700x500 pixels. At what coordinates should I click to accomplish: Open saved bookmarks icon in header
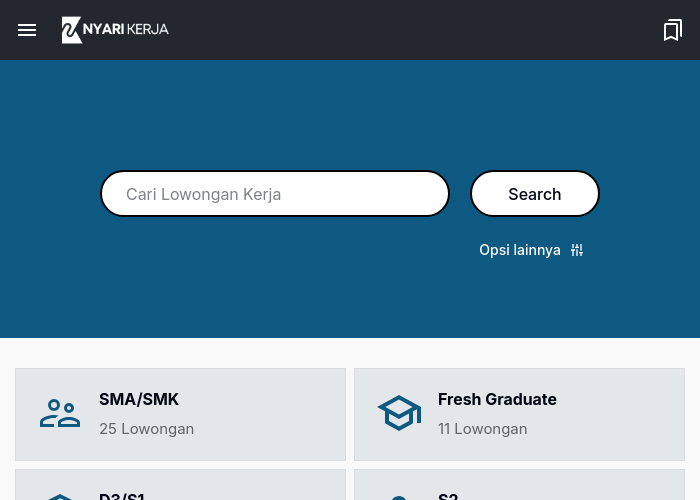click(x=673, y=30)
